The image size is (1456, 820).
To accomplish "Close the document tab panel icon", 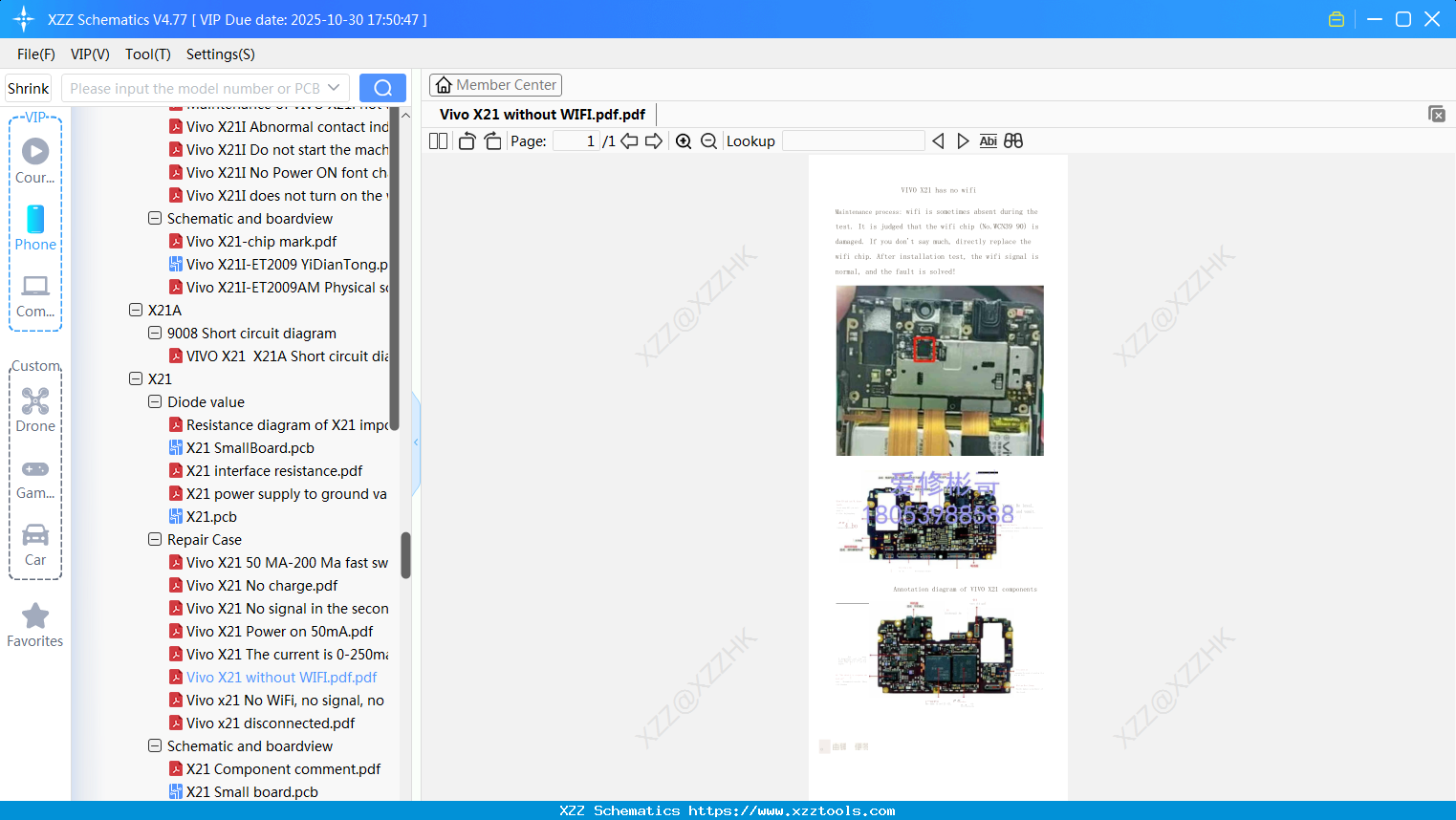I will click(1437, 114).
